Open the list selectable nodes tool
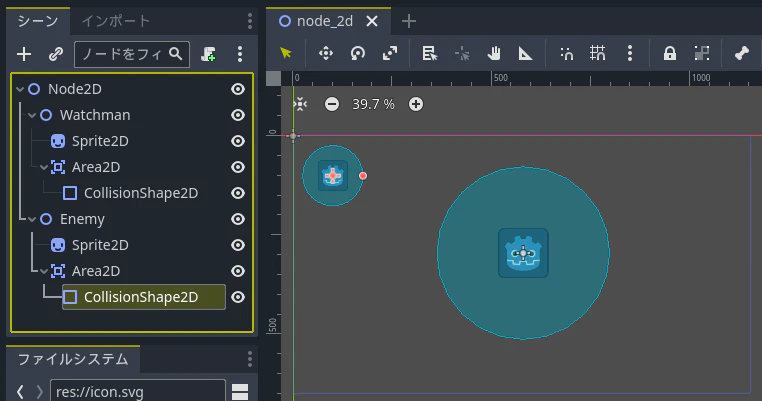The image size is (762, 401). tap(430, 53)
